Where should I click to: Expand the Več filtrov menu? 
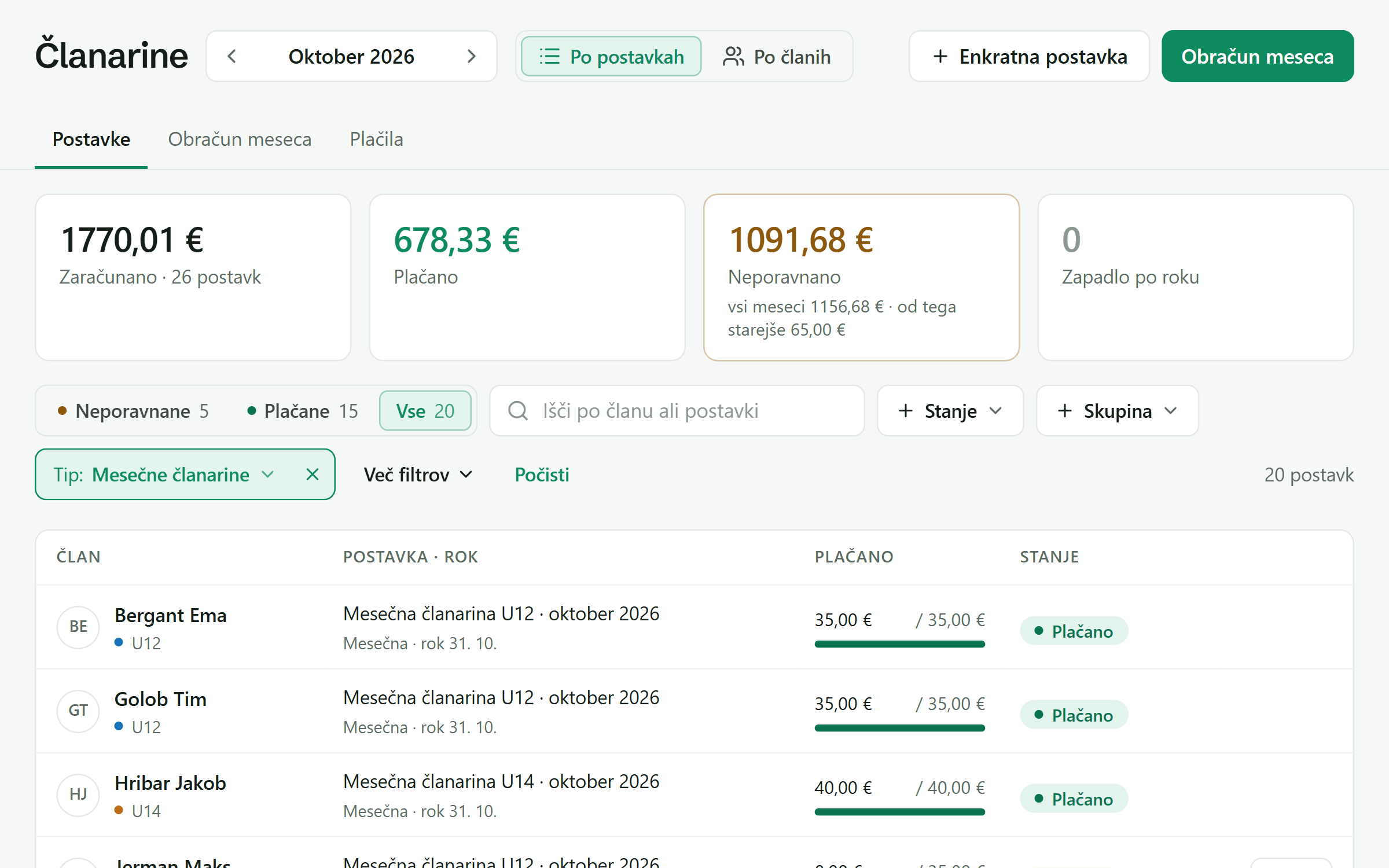coord(418,475)
